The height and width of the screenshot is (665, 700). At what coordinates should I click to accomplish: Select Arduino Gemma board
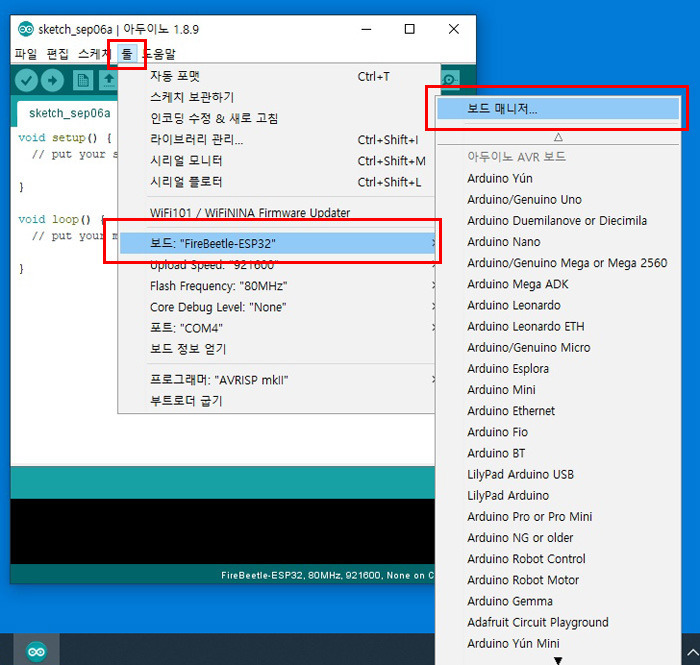pos(558,601)
